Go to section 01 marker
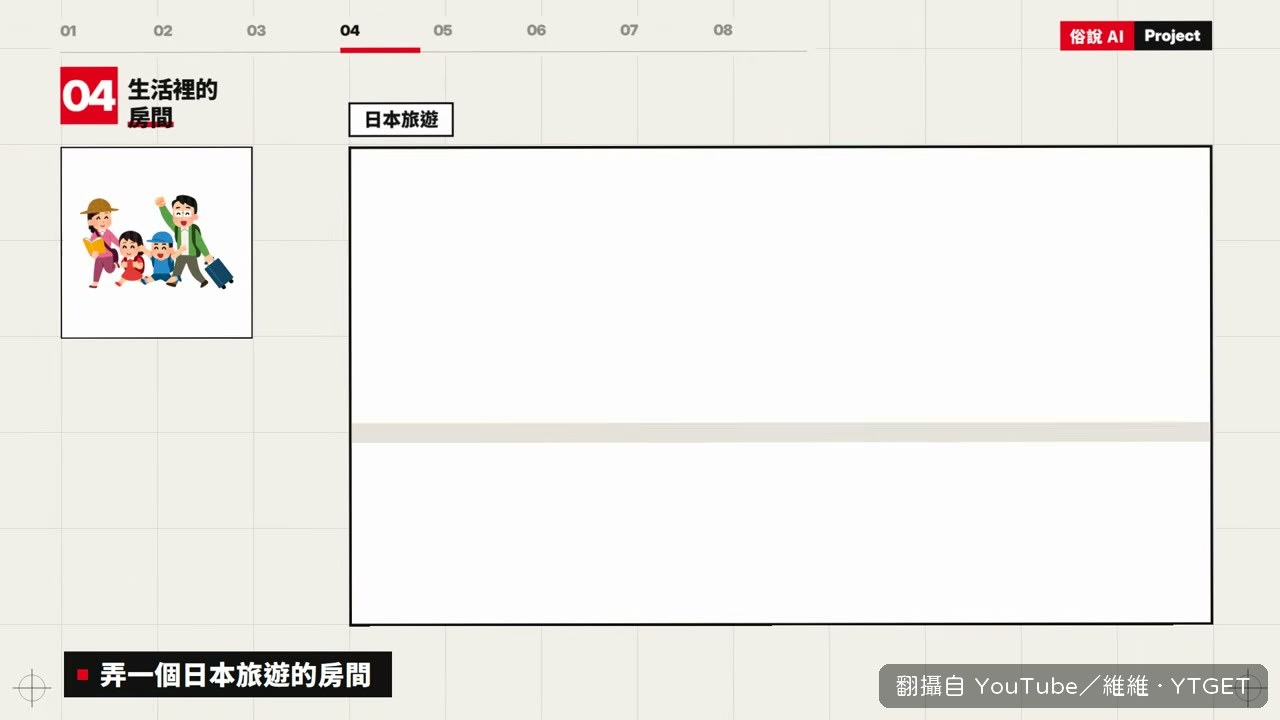Screen dimensions: 1280x720 tap(68, 30)
